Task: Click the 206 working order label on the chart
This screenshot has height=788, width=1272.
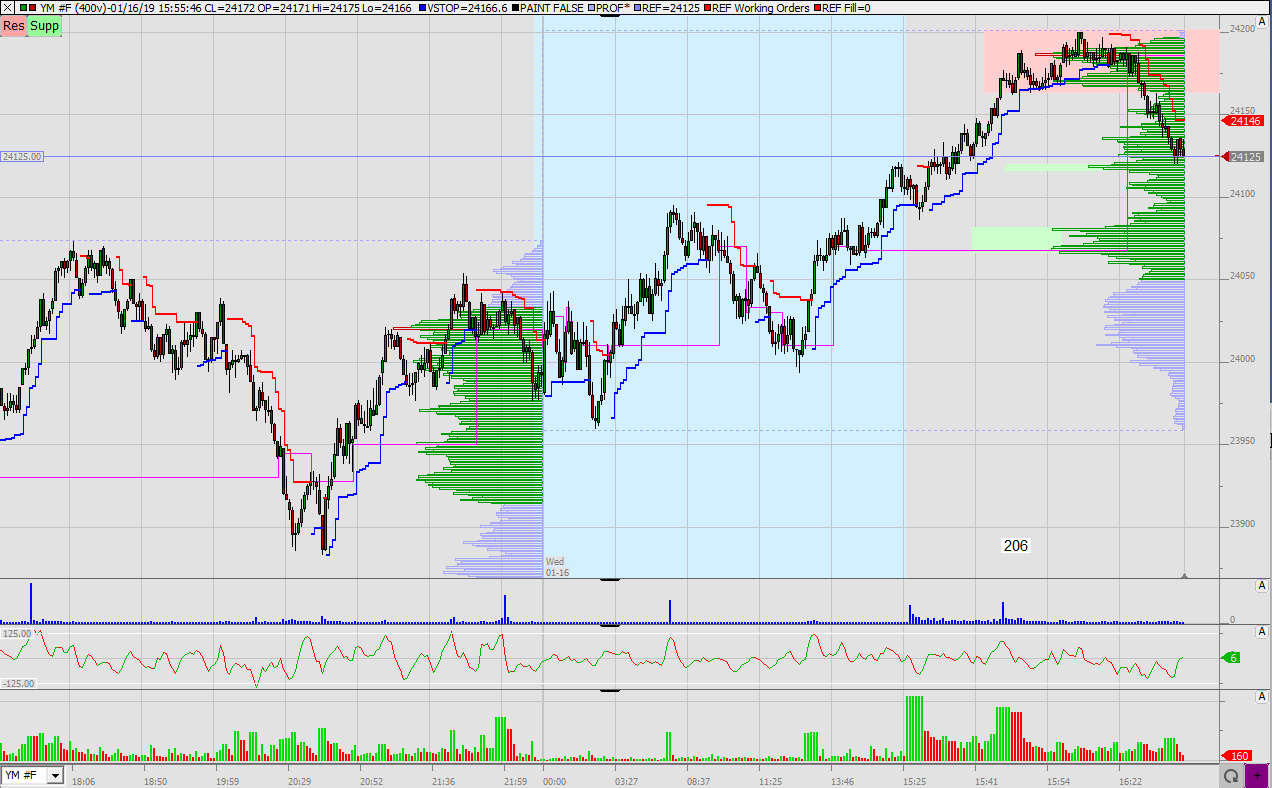Action: [x=1015, y=545]
